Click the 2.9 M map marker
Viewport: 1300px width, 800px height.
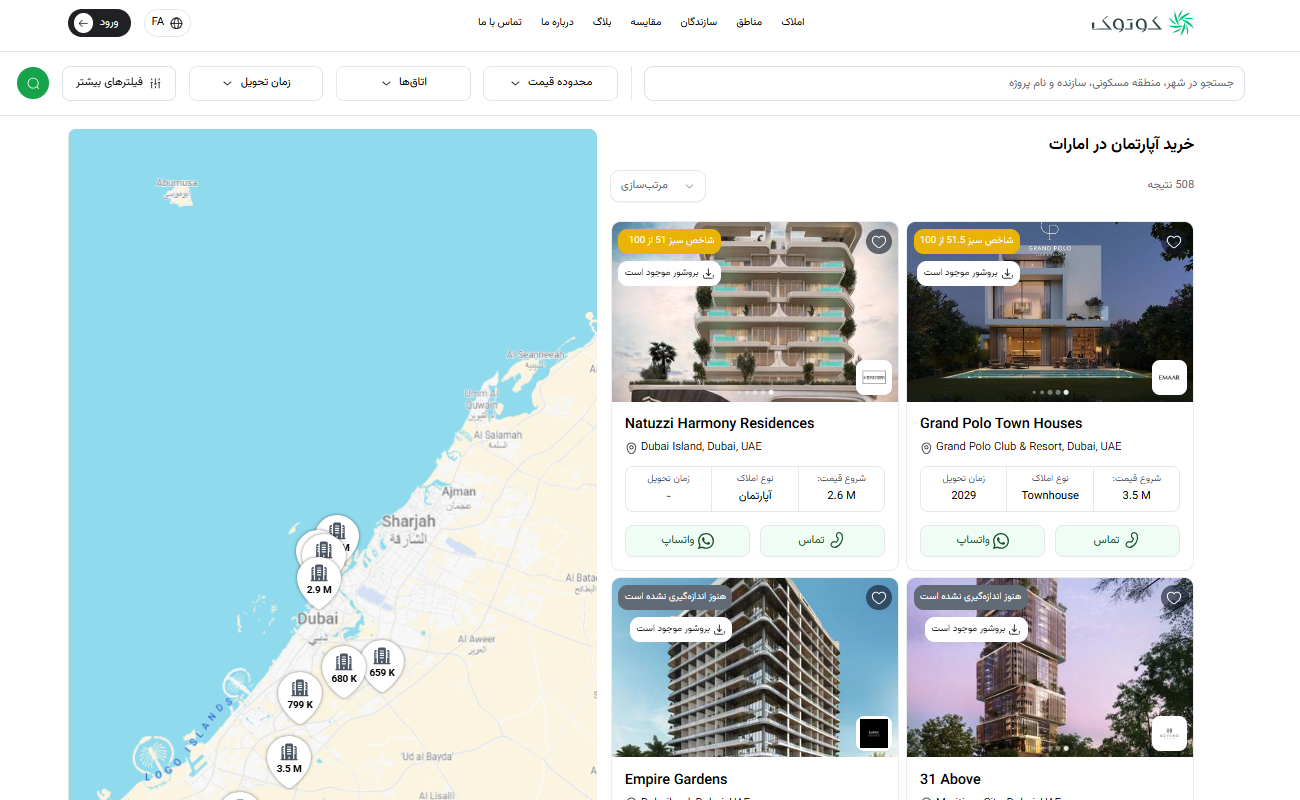(x=319, y=580)
